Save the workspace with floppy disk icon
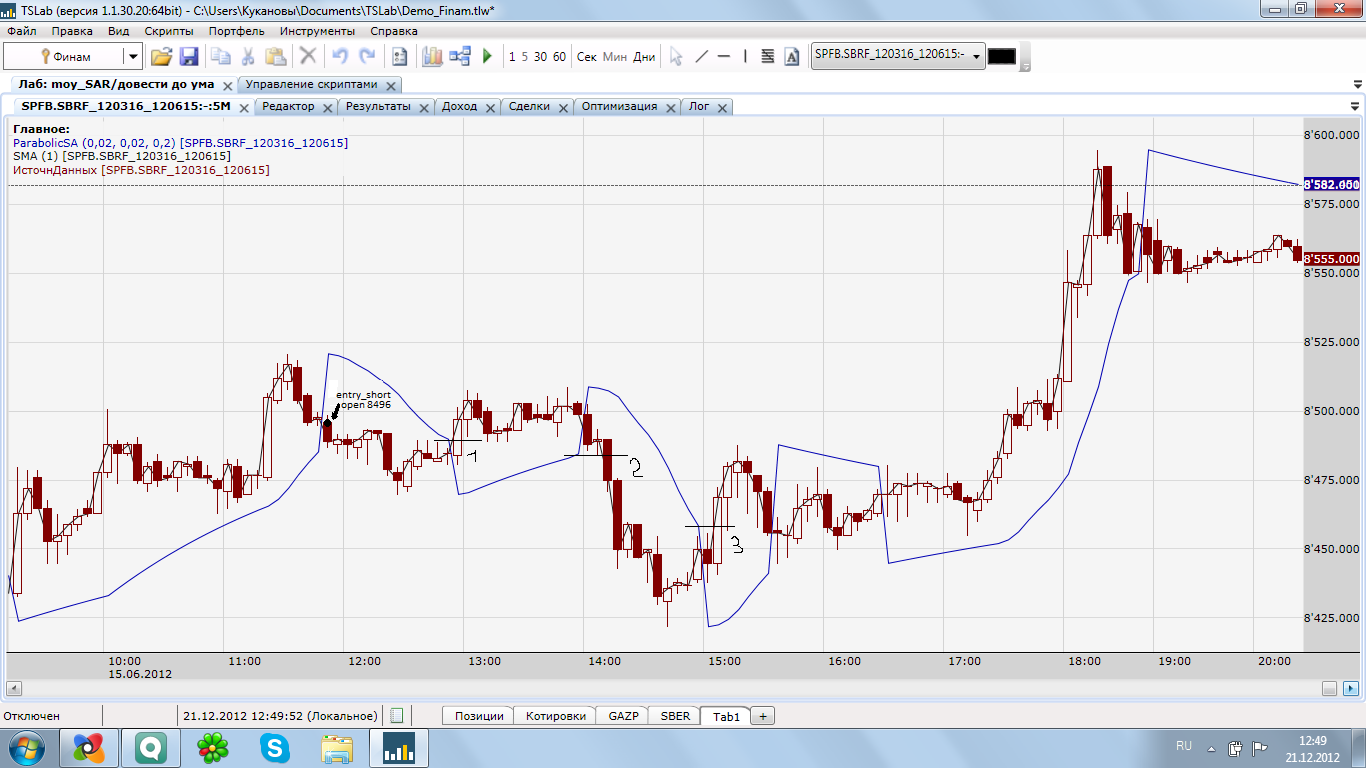 coord(188,57)
